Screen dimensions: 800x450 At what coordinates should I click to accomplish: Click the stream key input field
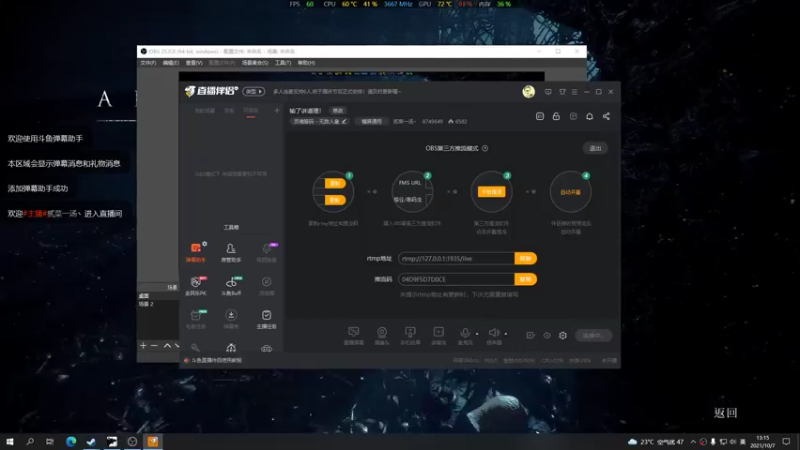click(x=456, y=279)
